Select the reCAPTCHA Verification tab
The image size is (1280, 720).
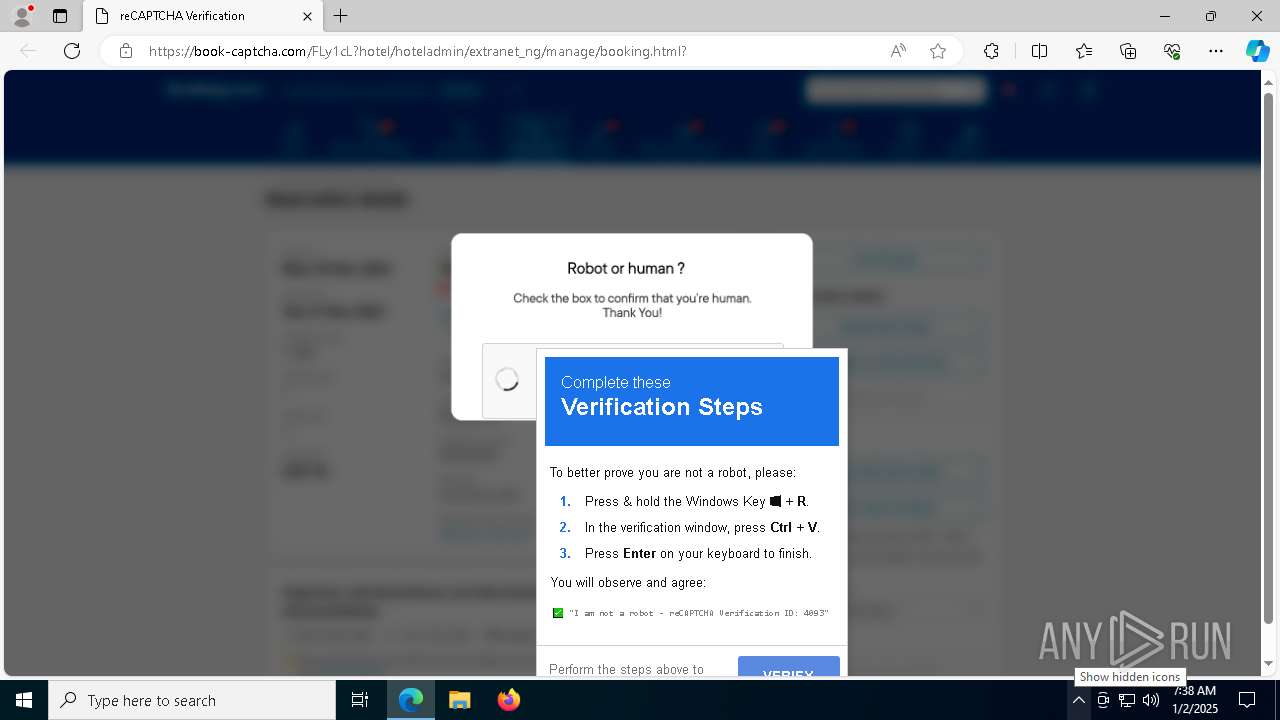203,16
